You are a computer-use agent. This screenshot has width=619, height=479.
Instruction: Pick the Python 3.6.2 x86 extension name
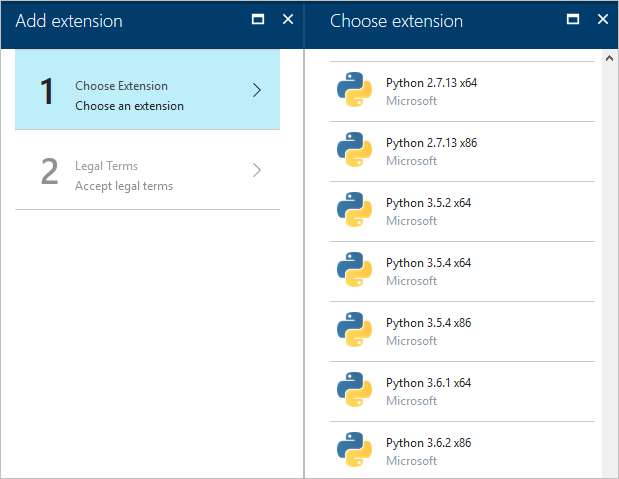tap(428, 443)
